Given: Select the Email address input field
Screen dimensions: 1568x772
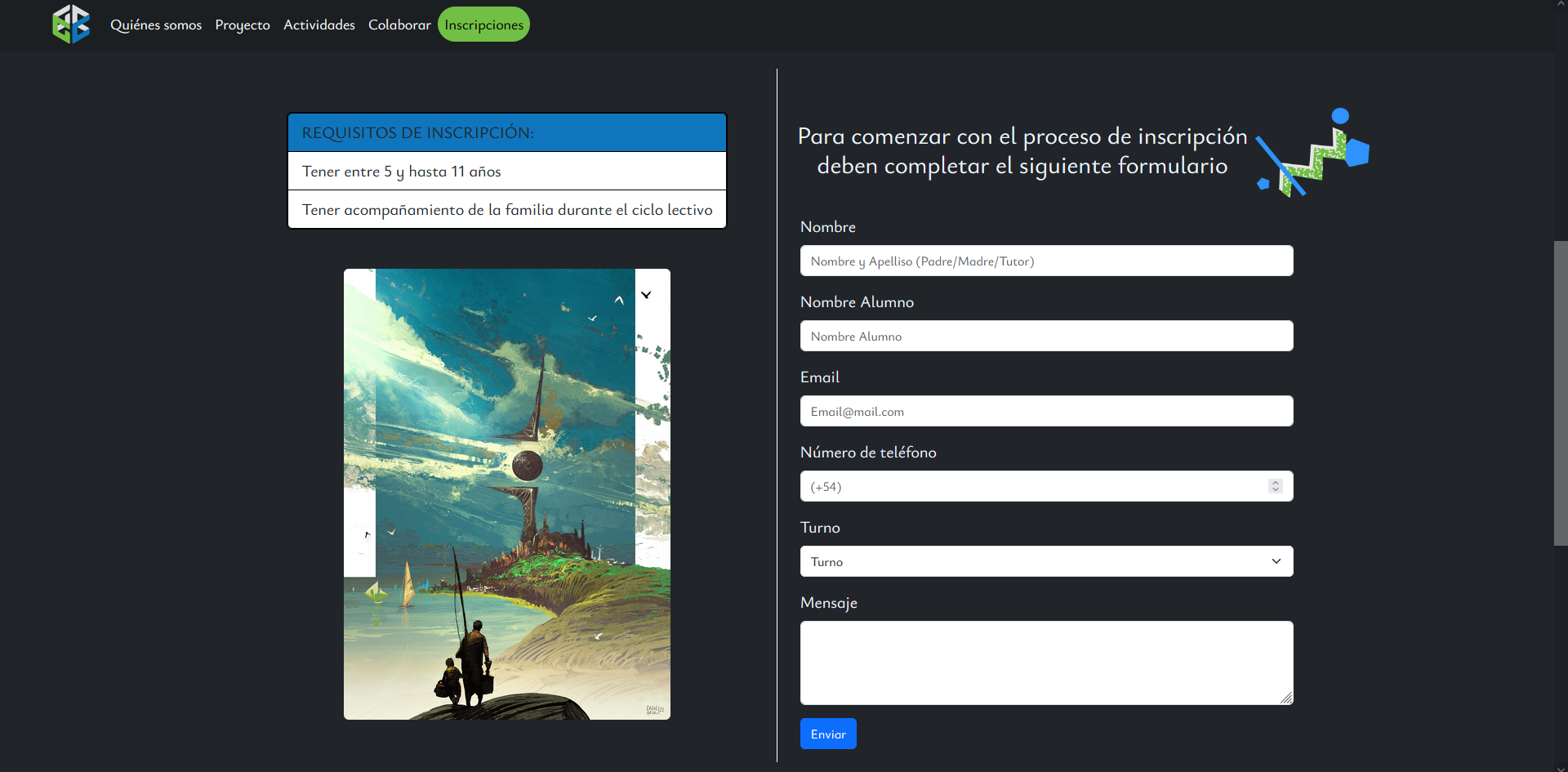Looking at the screenshot, I should click(1045, 412).
